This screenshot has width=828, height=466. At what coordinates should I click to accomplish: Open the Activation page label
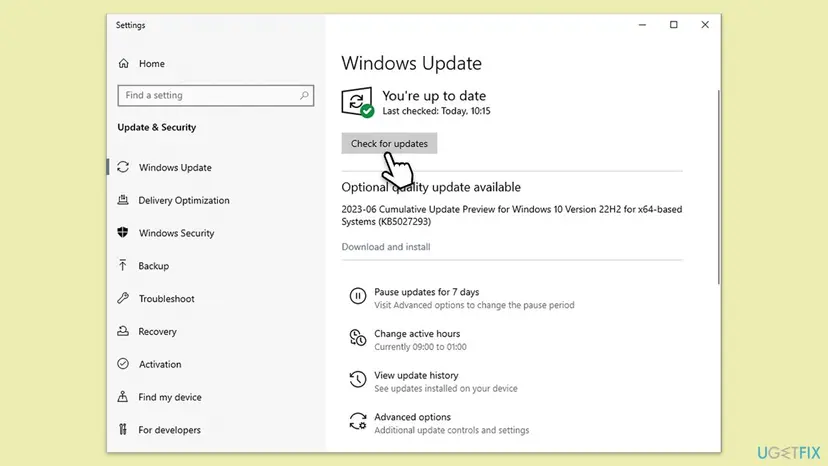160,364
